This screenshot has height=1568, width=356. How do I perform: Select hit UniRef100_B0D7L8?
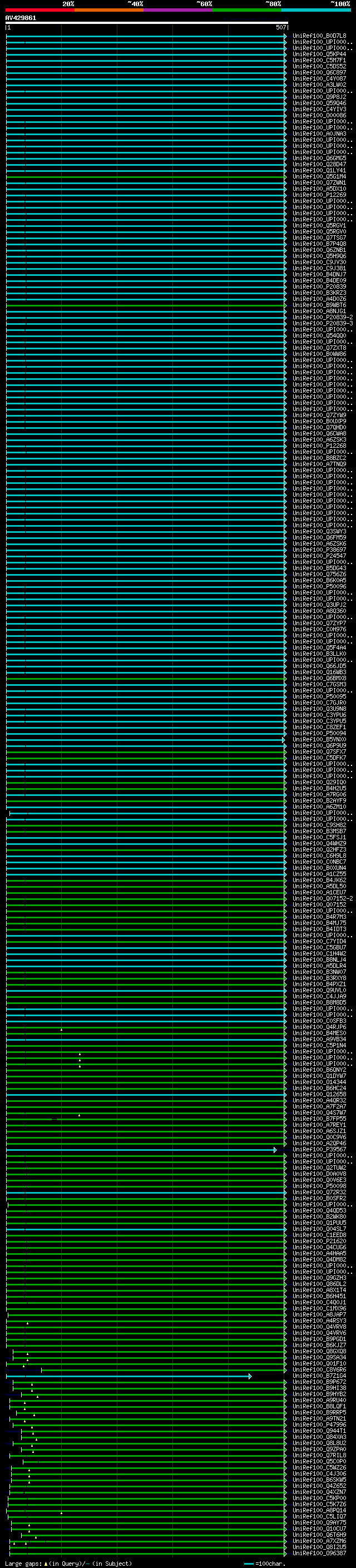click(319, 36)
